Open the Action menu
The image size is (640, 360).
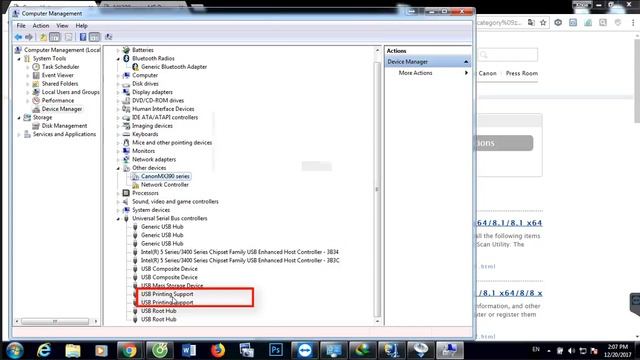coord(41,26)
